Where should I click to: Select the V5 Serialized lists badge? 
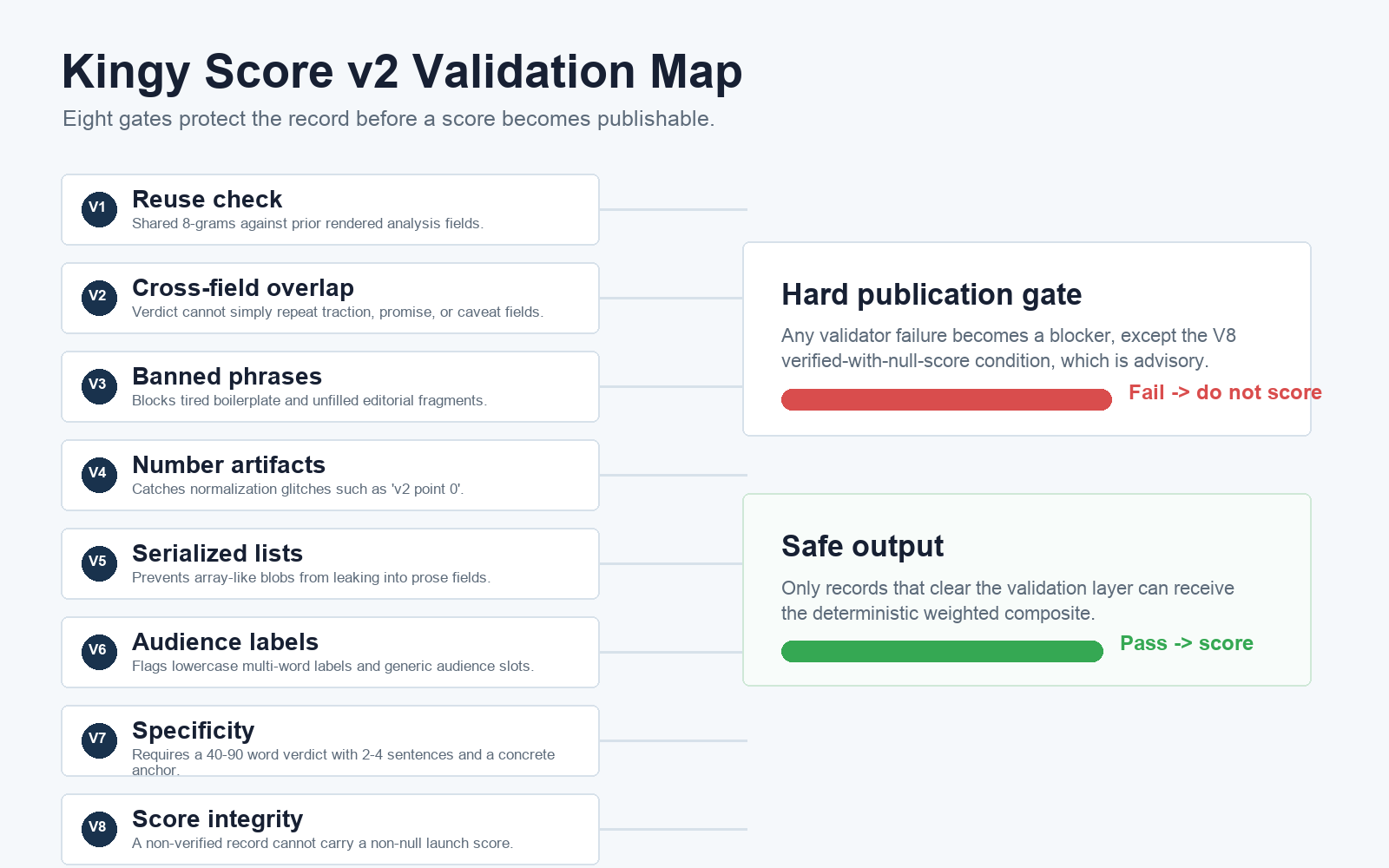click(x=99, y=563)
